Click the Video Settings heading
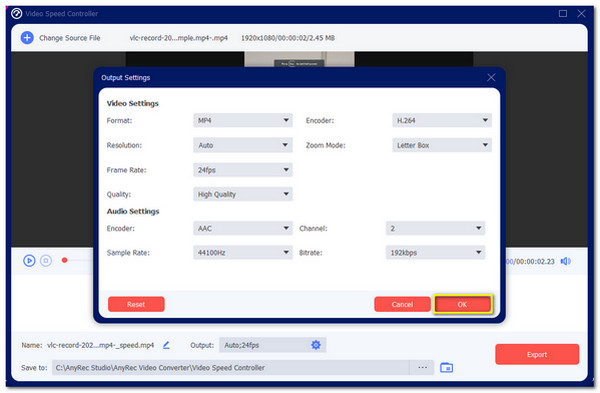This screenshot has width=600, height=393. click(132, 103)
